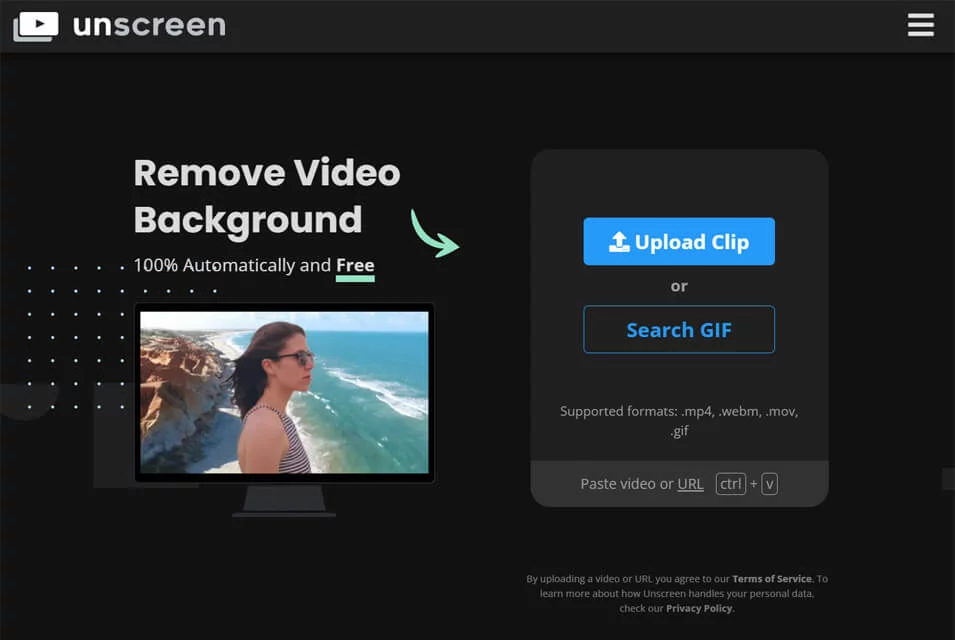Click the 'Paste video or' text

pos(627,484)
